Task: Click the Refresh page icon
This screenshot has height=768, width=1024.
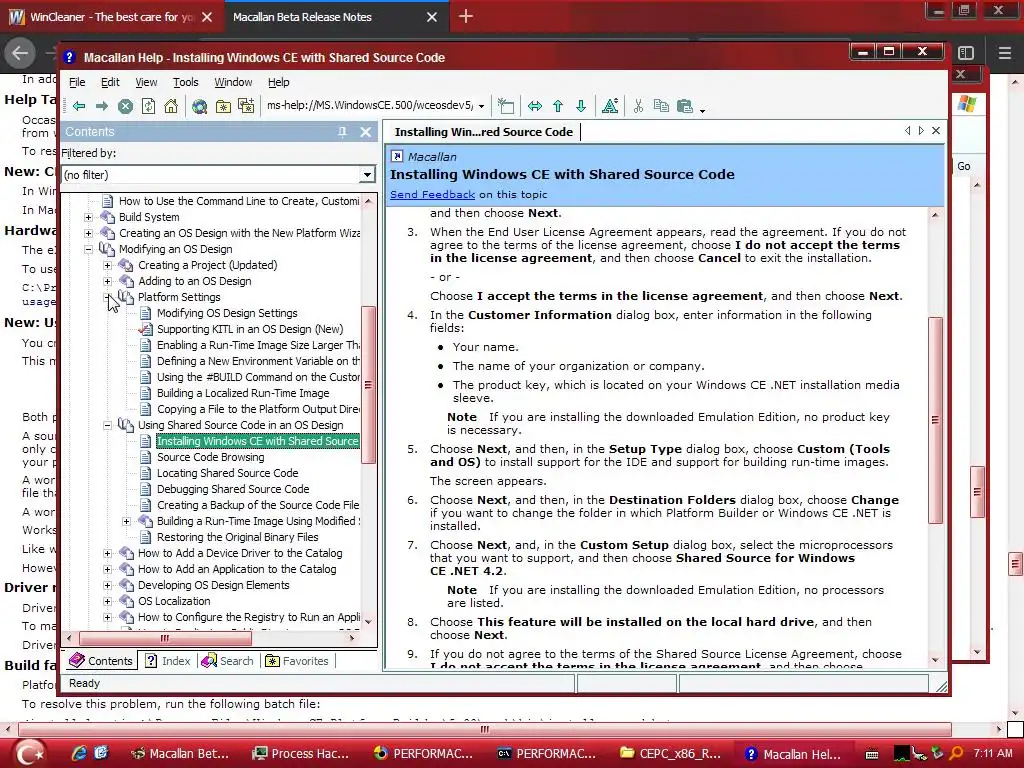Action: [148, 106]
